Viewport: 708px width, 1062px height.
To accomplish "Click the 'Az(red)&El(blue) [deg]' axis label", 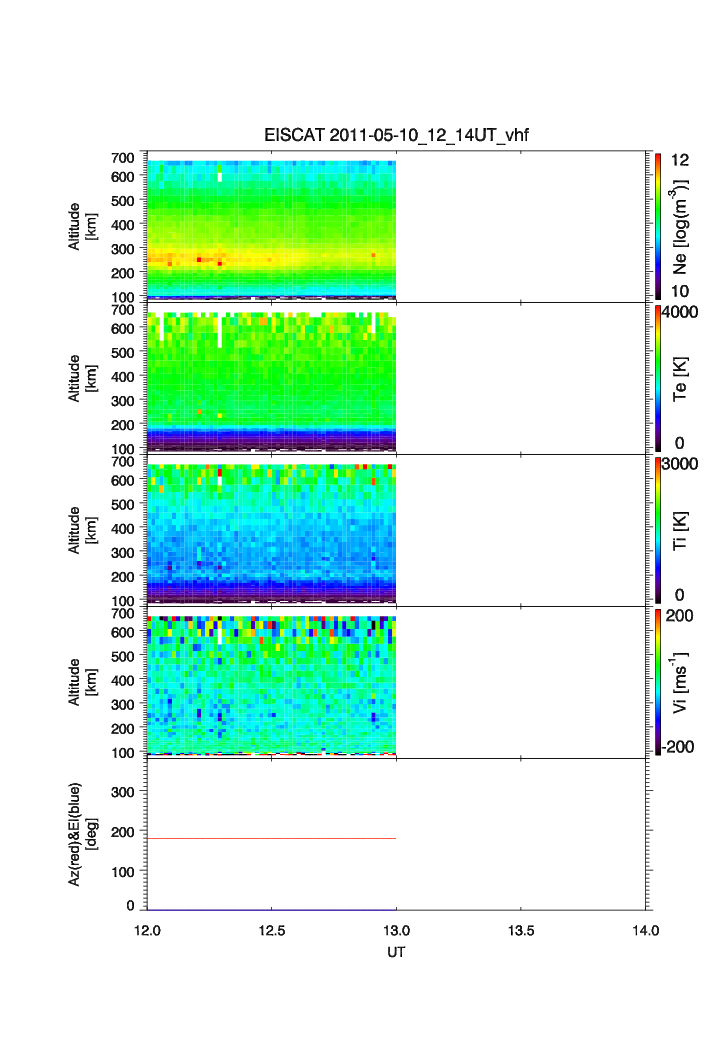I will tap(83, 834).
